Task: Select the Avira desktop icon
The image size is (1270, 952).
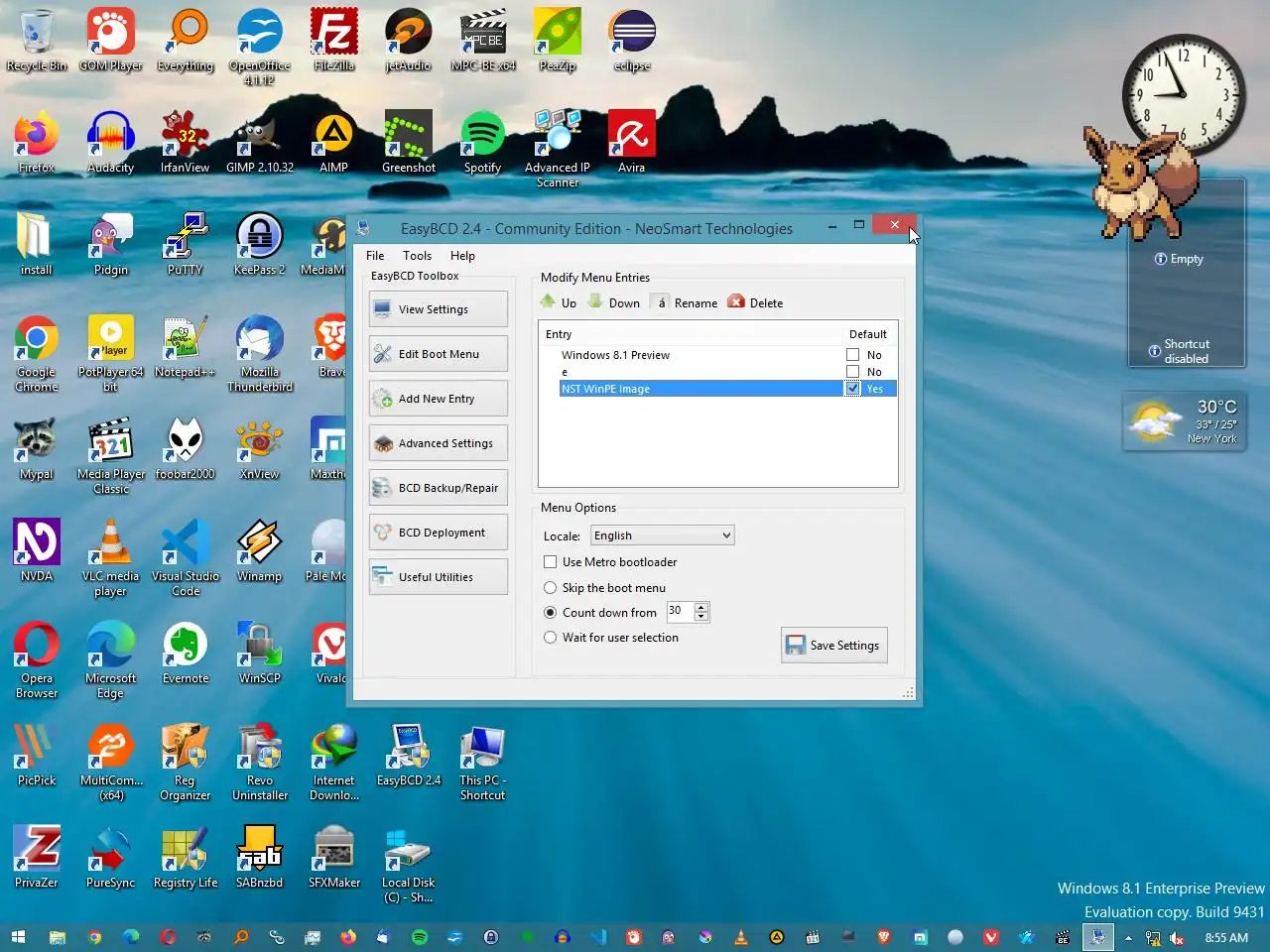Action: [632, 143]
